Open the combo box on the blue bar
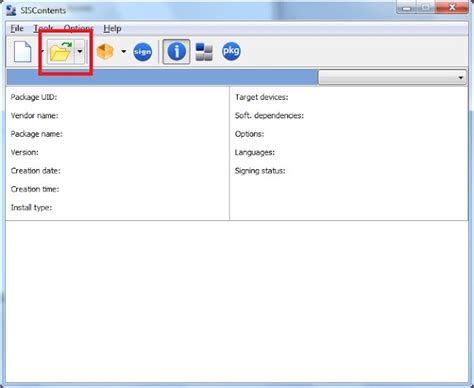The image size is (474, 388). coord(392,77)
